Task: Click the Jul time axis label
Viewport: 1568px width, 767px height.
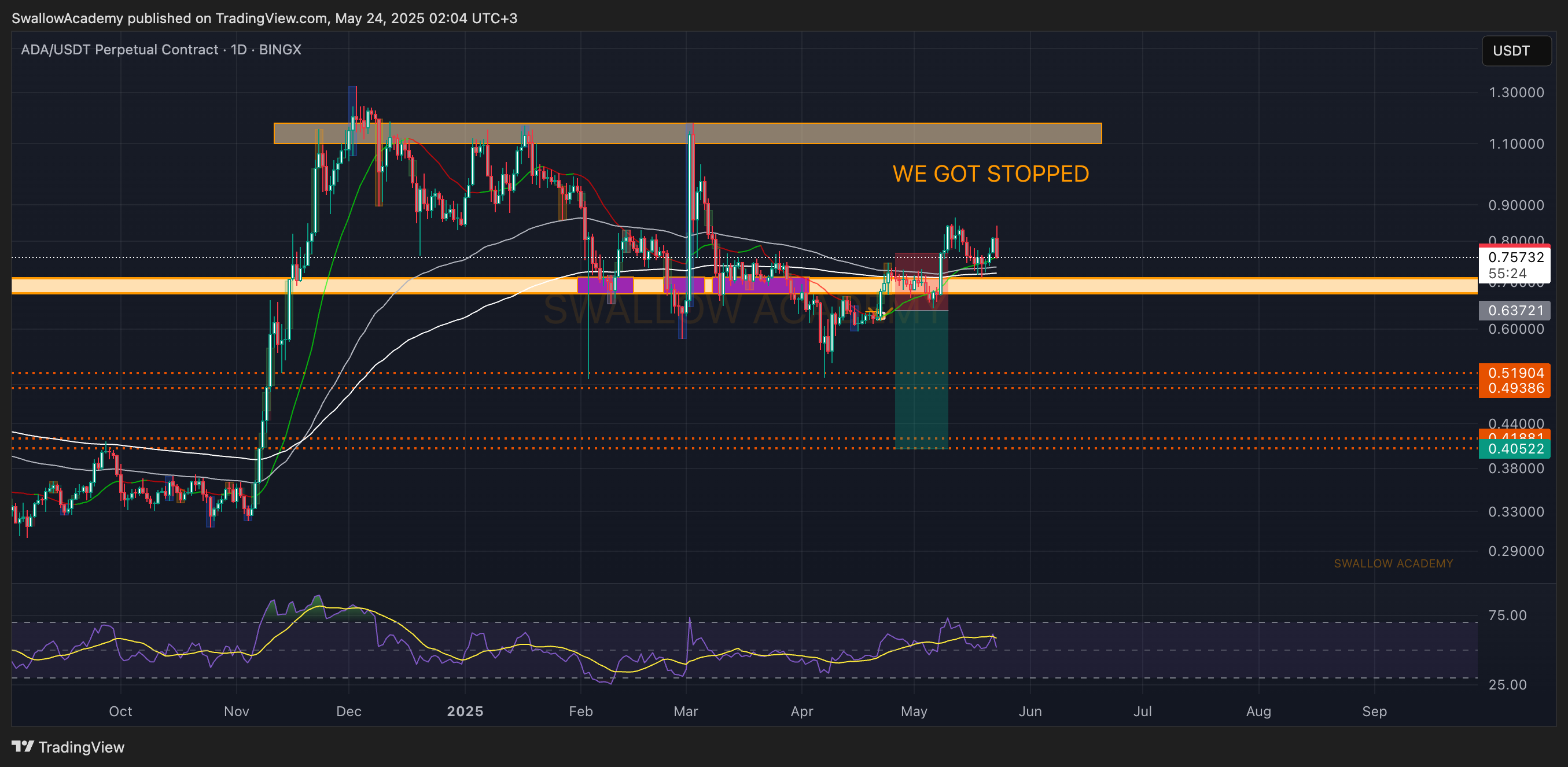Action: (x=1143, y=711)
